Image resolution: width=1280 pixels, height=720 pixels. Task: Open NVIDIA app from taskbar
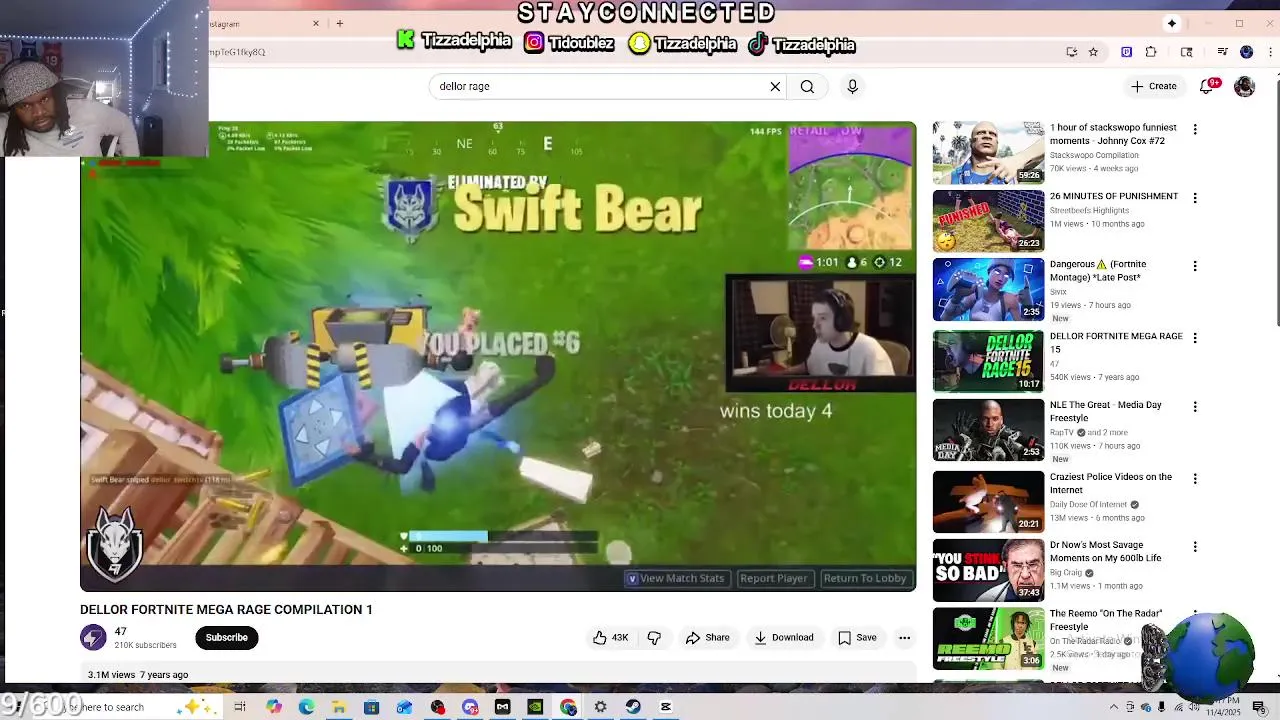click(x=535, y=707)
